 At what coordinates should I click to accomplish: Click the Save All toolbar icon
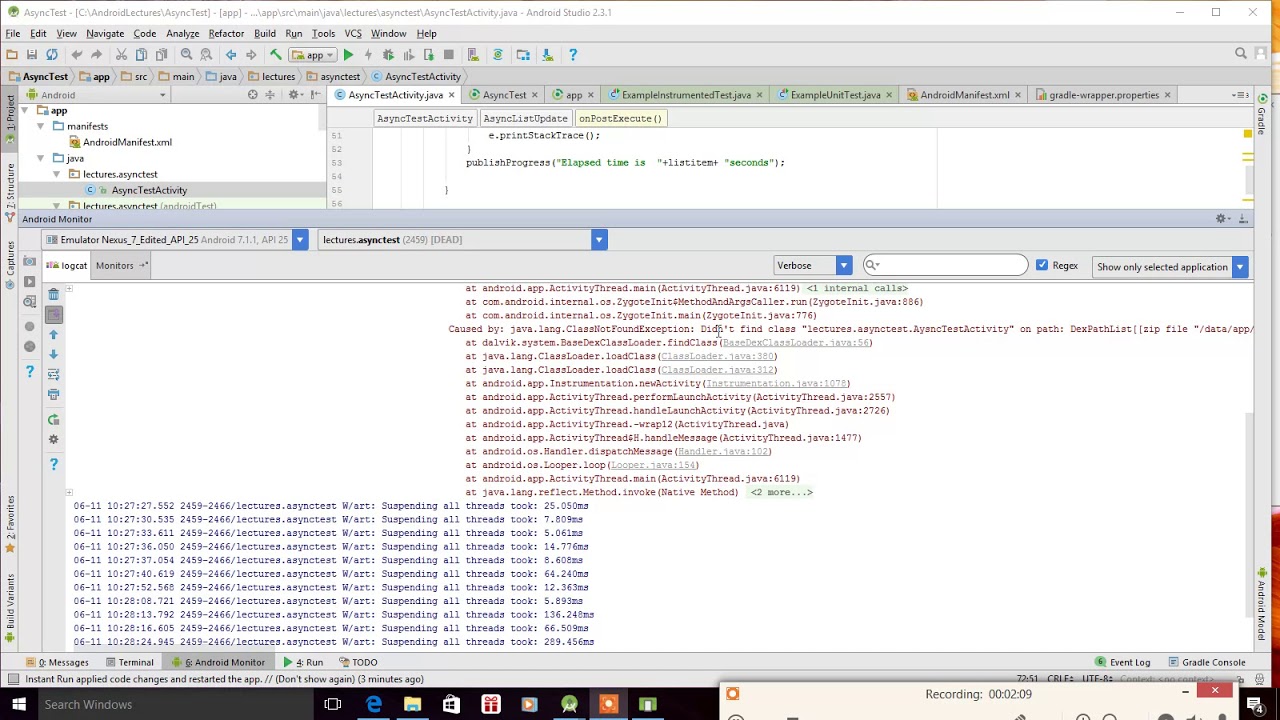32,55
